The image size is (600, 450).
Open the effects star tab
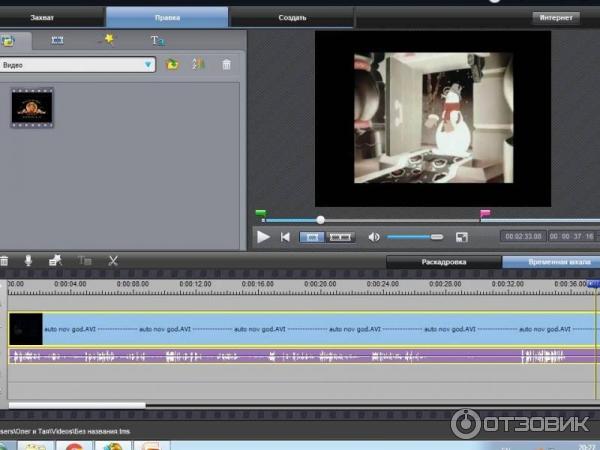tap(106, 40)
